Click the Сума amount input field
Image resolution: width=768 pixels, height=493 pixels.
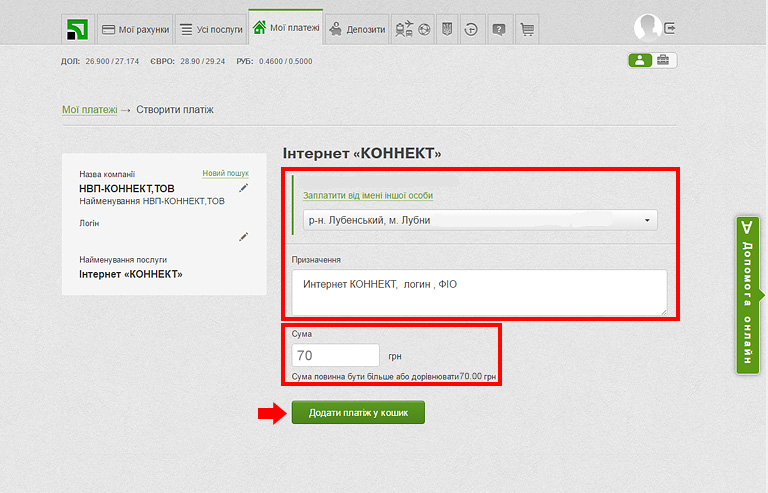coord(336,355)
